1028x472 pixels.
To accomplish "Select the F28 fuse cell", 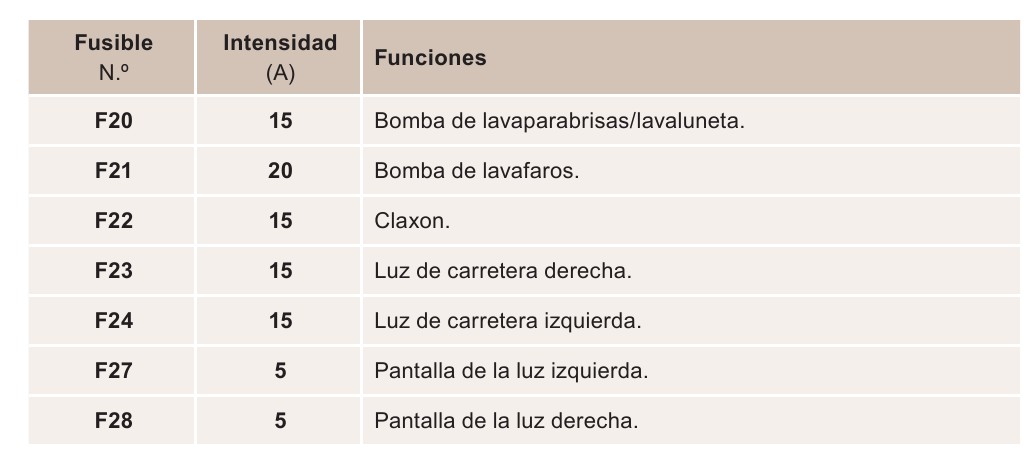I will click(x=111, y=420).
